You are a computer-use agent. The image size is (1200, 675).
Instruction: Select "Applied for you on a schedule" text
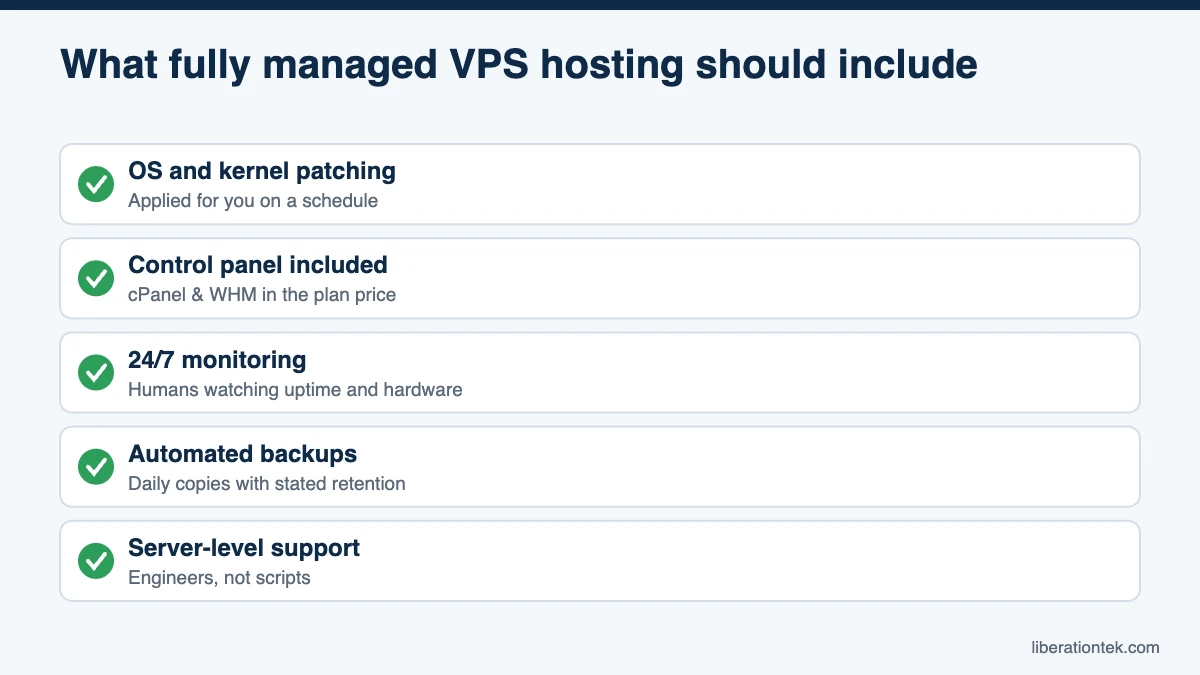253,201
